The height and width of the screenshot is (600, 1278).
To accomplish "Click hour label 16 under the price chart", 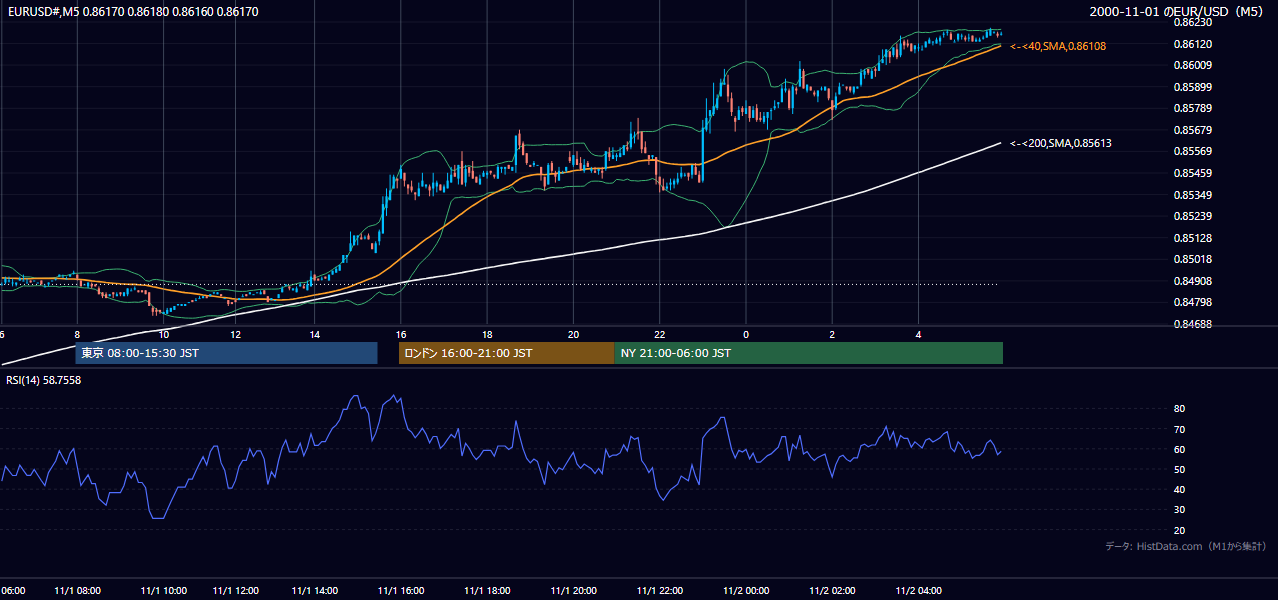I will [x=401, y=334].
